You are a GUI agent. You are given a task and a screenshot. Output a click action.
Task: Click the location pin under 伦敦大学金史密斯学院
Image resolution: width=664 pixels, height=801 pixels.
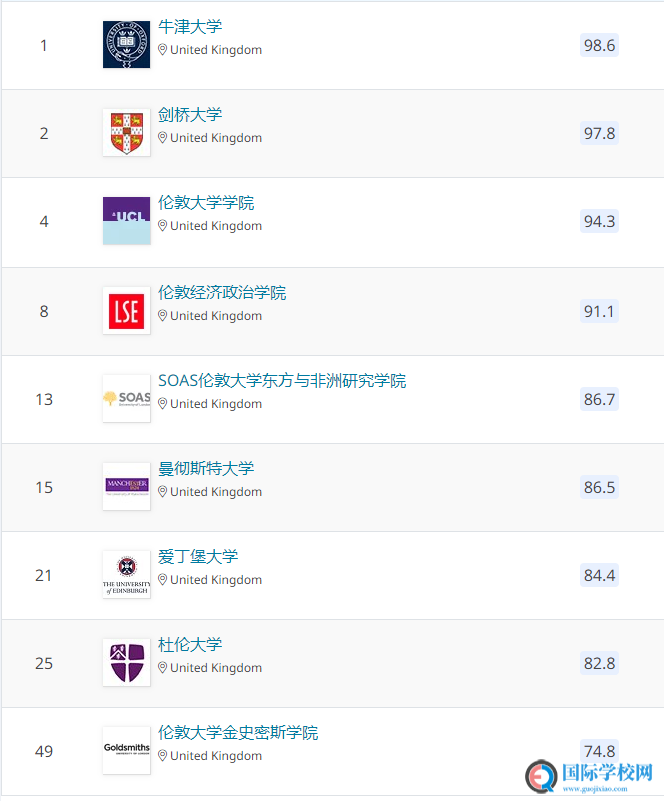[x=162, y=755]
